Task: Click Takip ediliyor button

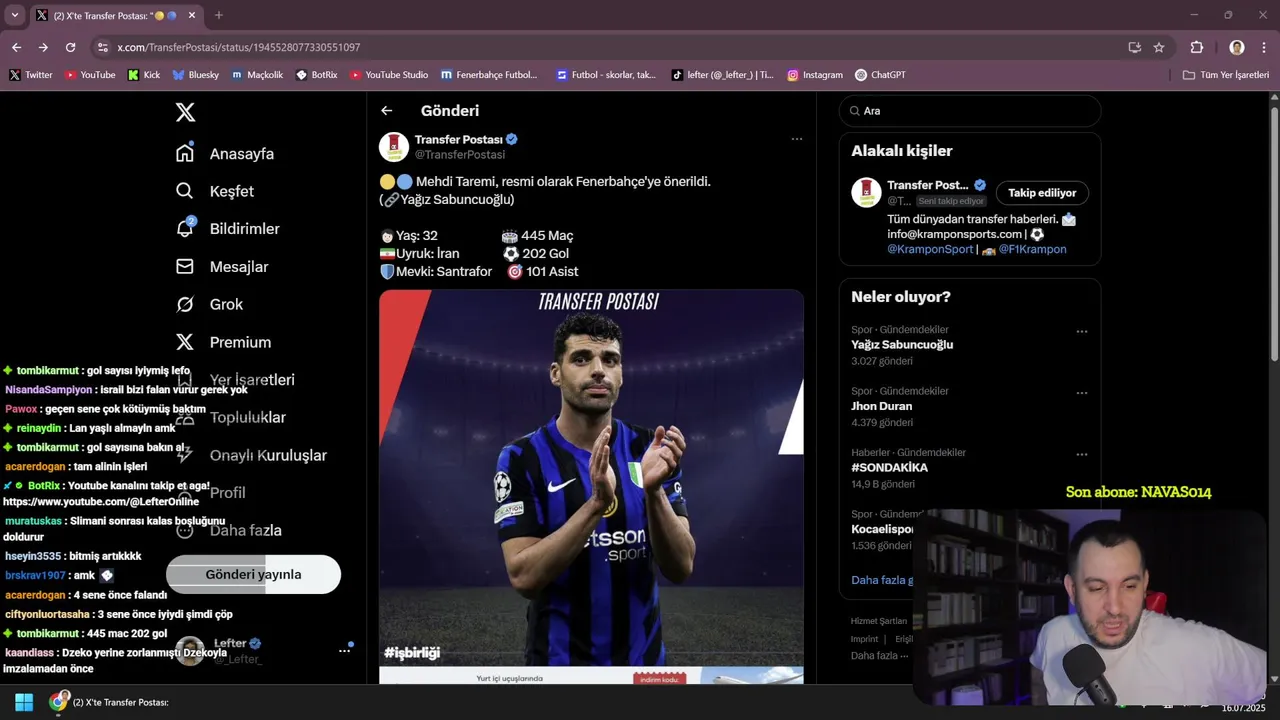Action: coord(1042,193)
